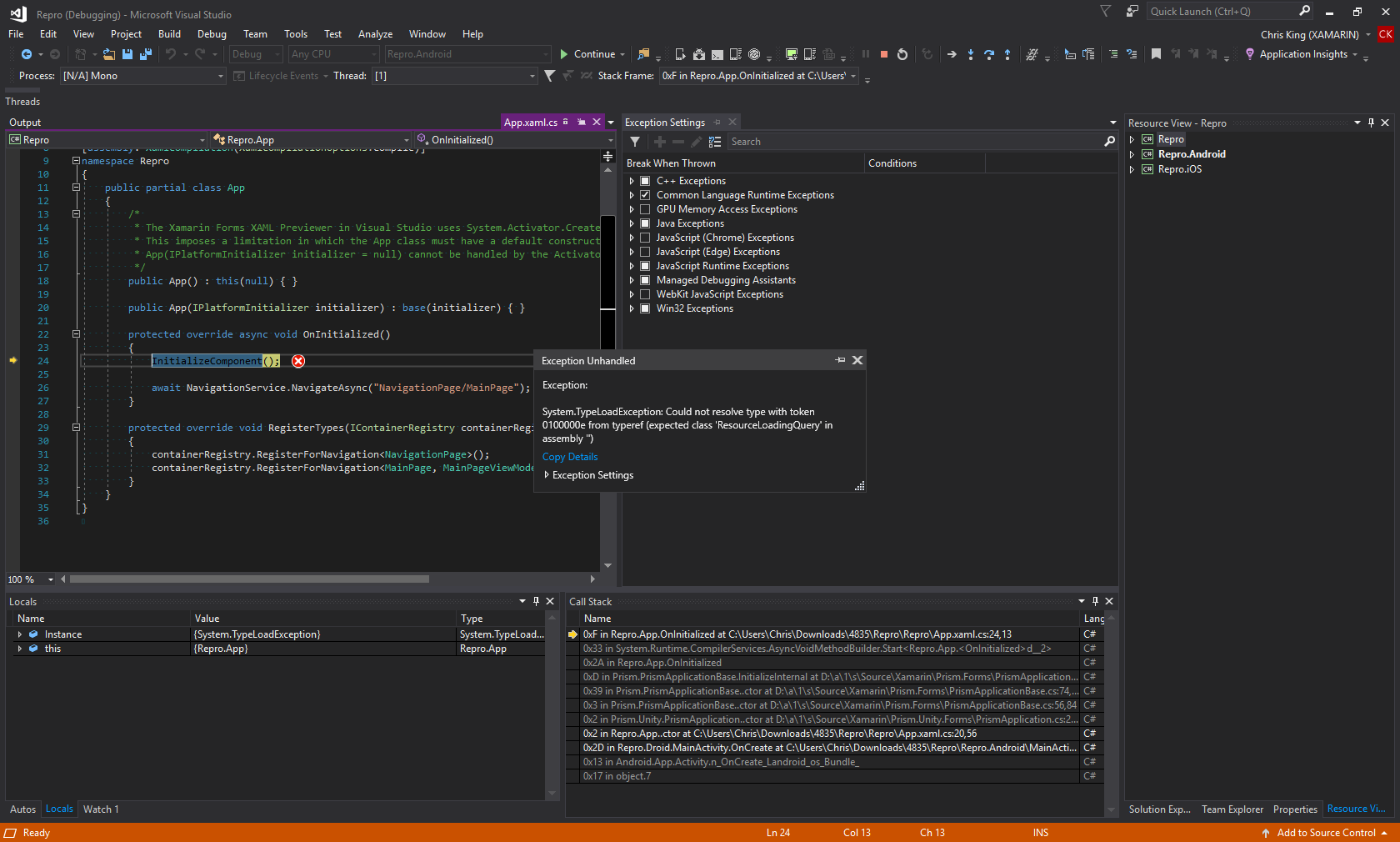This screenshot has width=1400, height=842.
Task: Enable GPU Memory Access Exceptions checkbox
Action: [x=645, y=209]
